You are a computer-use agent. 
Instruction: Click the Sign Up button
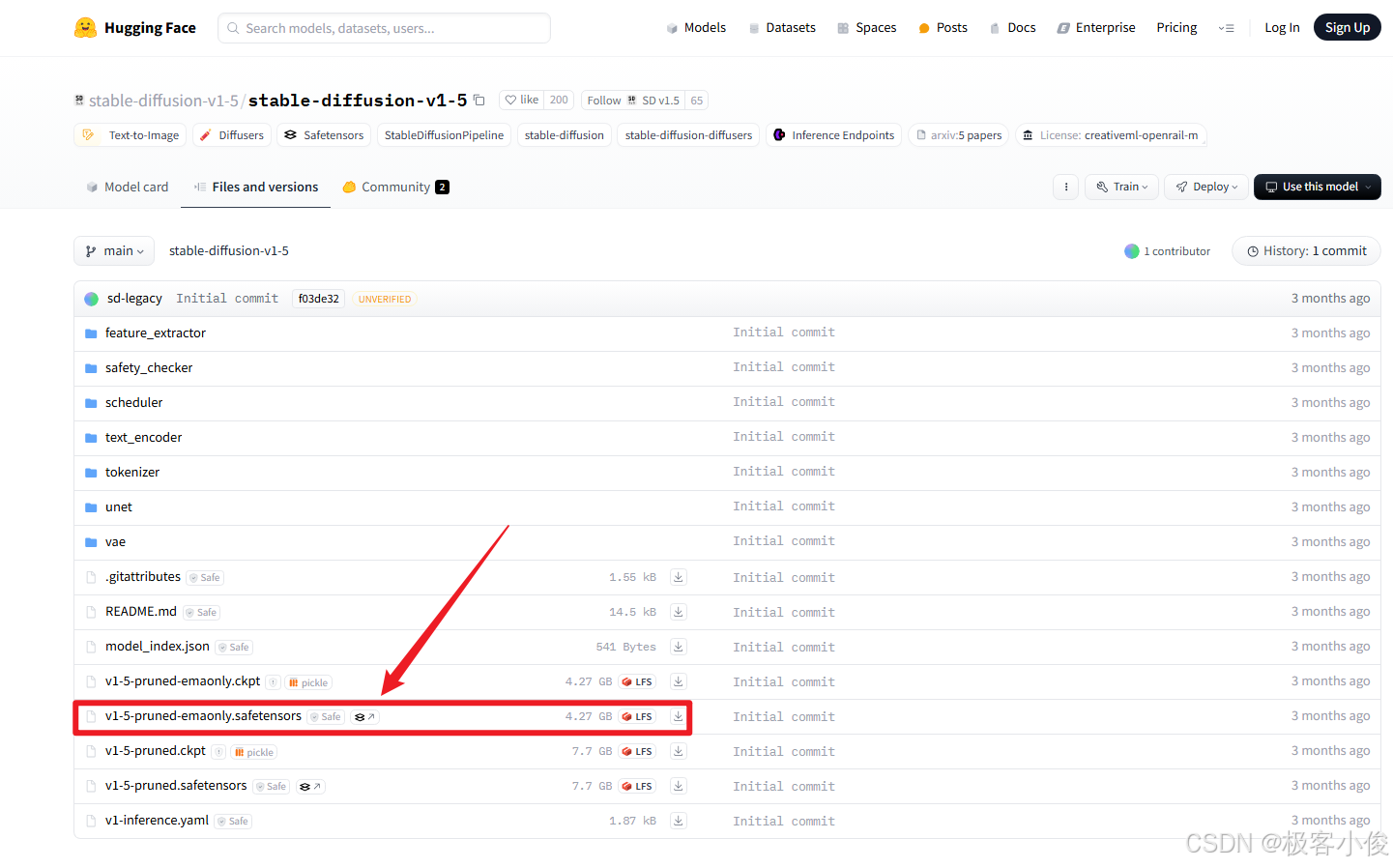tap(1347, 28)
